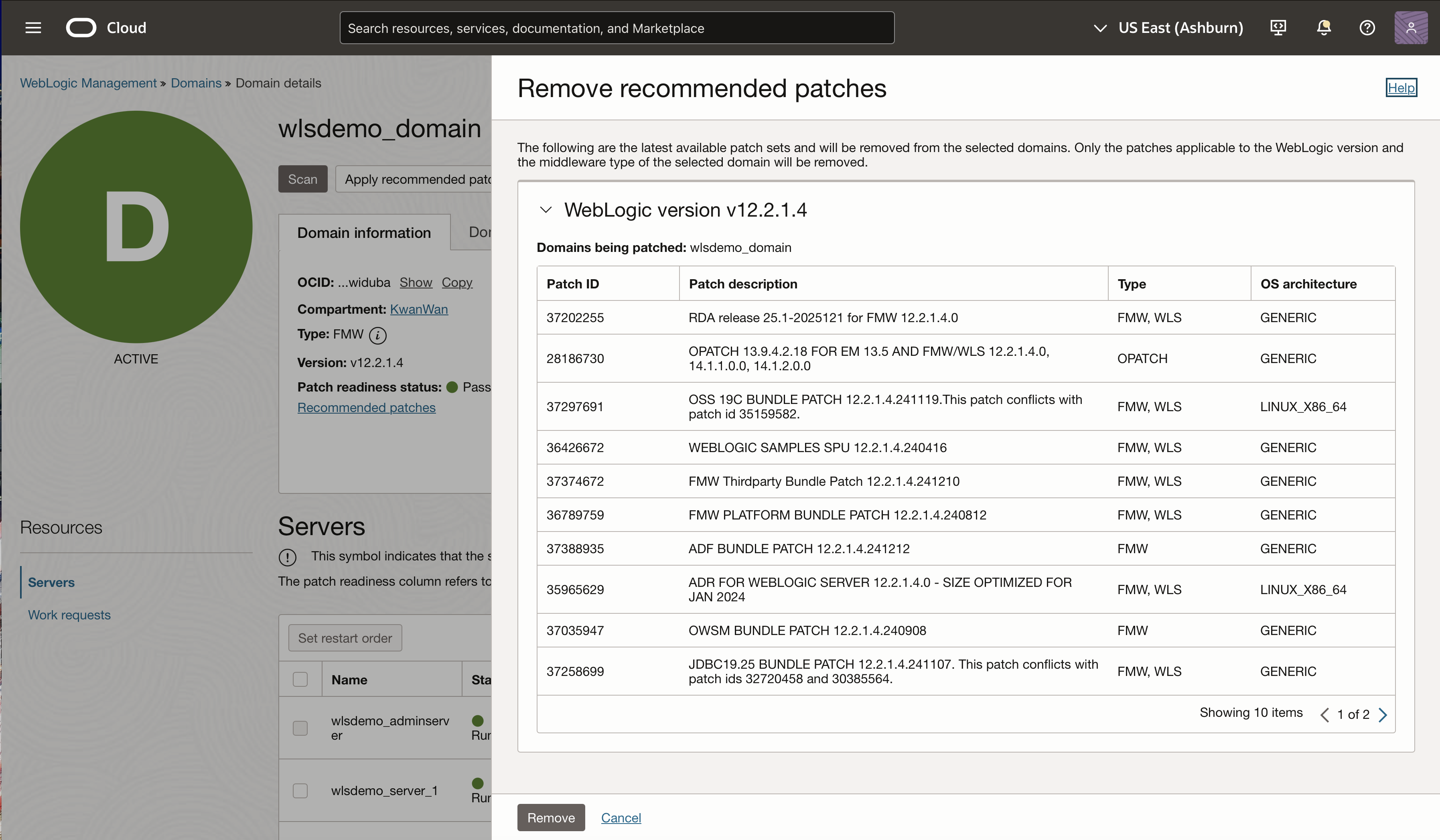
Task: Select all servers via header checkbox
Action: point(300,679)
